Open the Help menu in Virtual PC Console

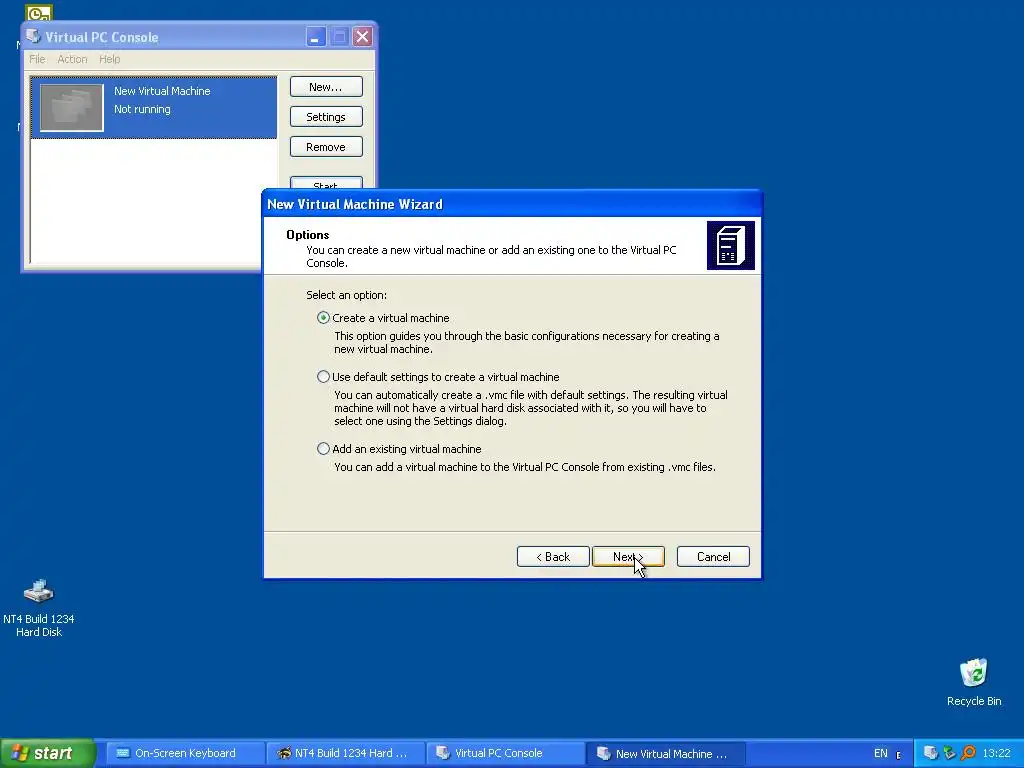pos(109,59)
